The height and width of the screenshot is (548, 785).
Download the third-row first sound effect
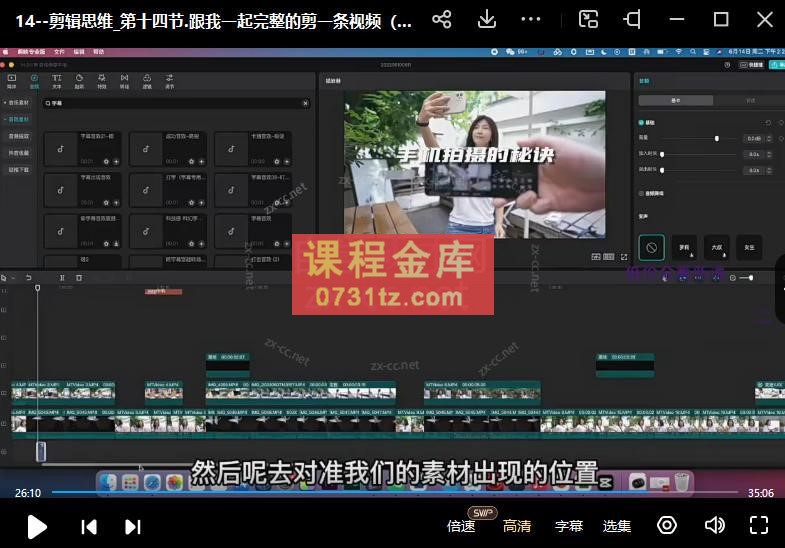[x=116, y=244]
